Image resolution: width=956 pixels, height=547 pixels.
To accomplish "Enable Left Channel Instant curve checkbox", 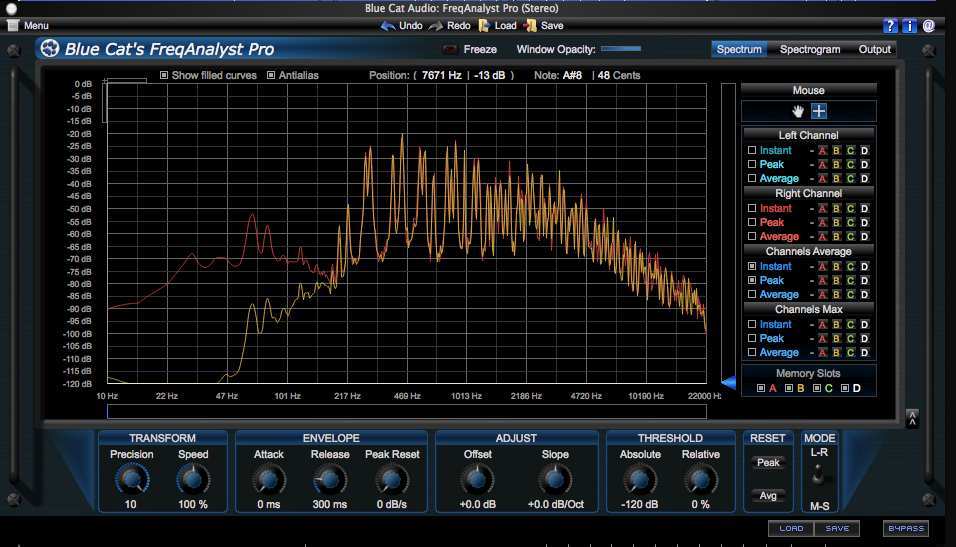I will coord(752,151).
